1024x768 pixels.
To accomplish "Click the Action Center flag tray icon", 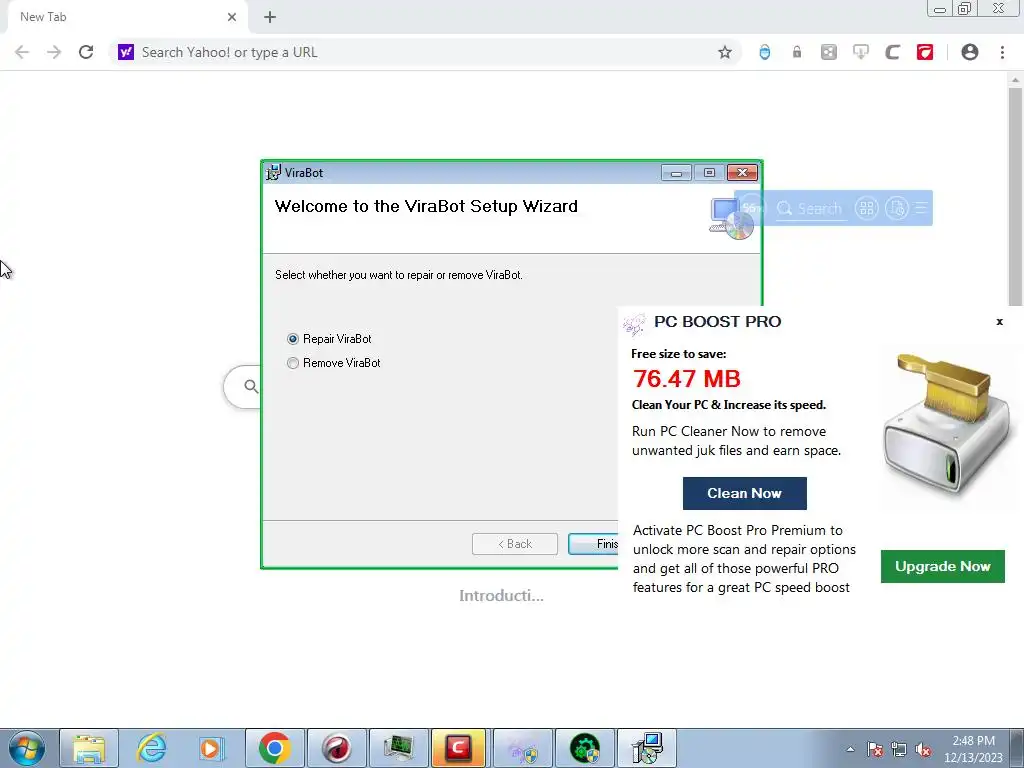I will coord(875,749).
